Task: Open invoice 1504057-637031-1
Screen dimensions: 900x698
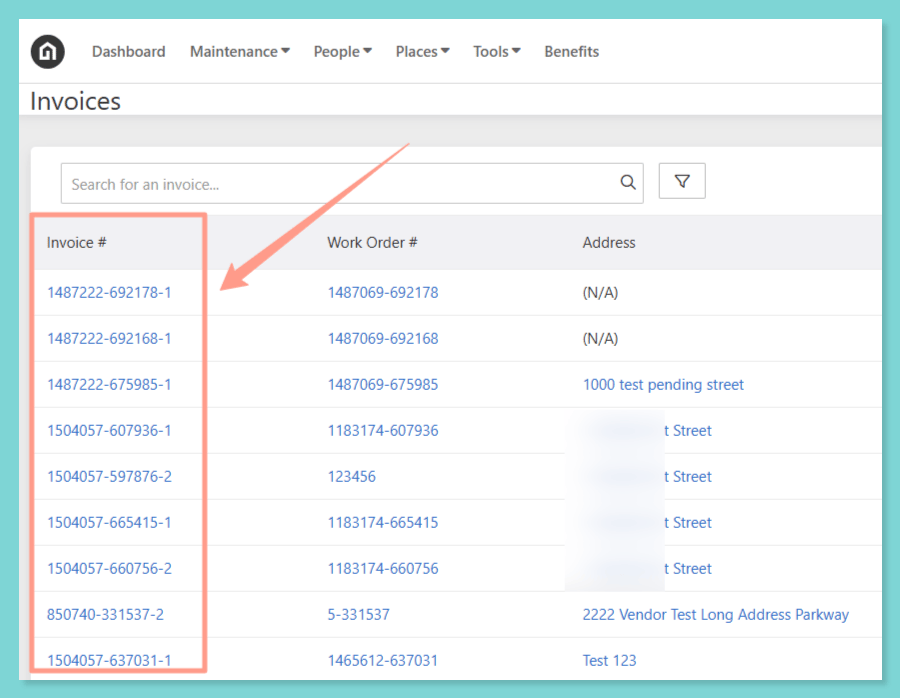Action: [x=109, y=661]
